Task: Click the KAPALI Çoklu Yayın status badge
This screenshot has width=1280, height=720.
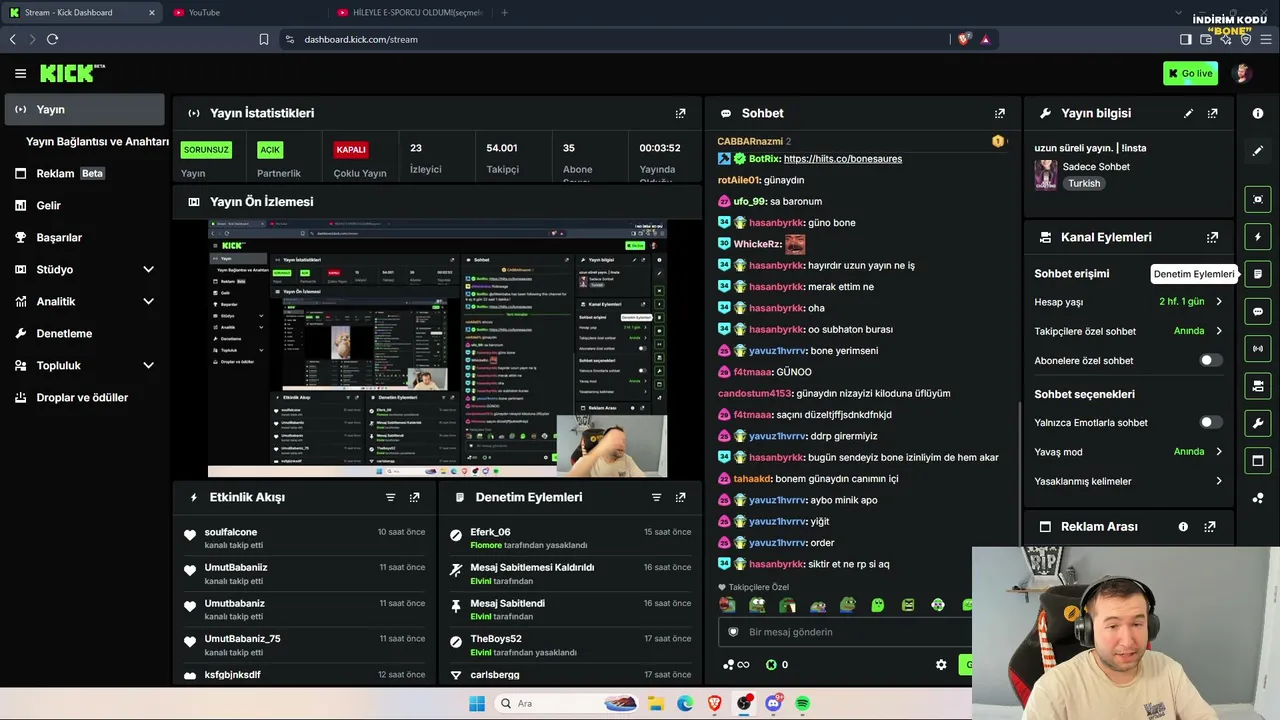Action: pyautogui.click(x=351, y=150)
